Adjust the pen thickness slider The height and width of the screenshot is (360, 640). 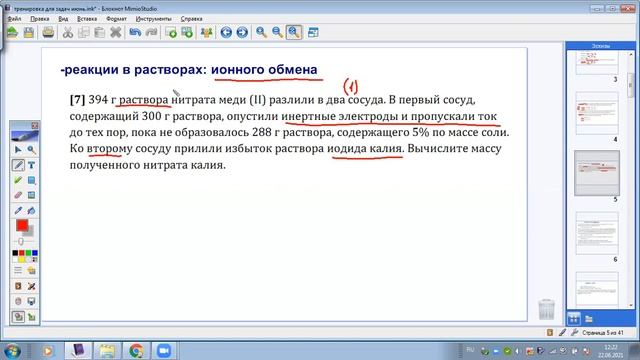pyautogui.click(x=21, y=242)
